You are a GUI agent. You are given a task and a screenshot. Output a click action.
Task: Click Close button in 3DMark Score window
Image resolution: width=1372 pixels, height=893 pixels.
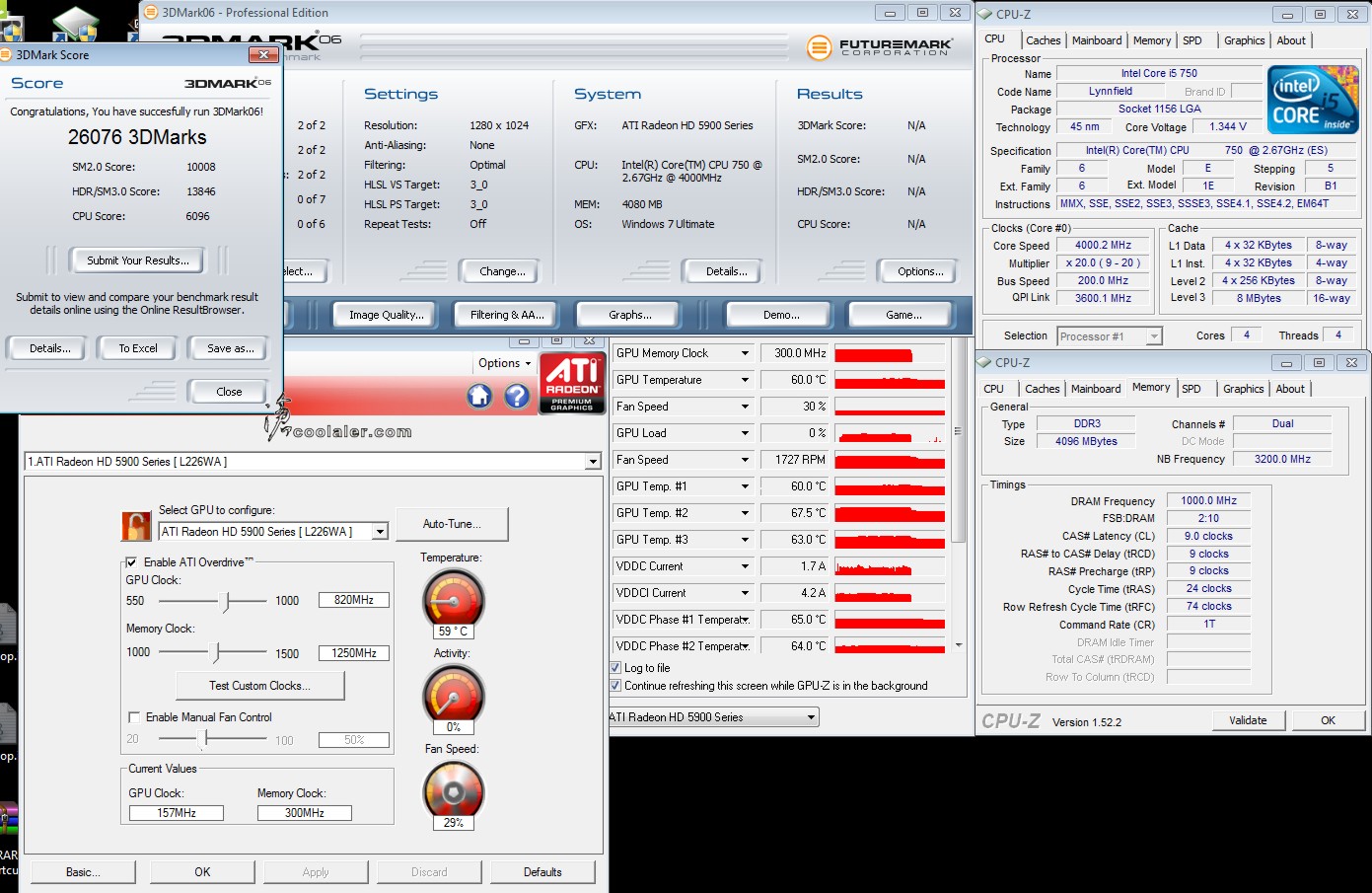pos(229,392)
